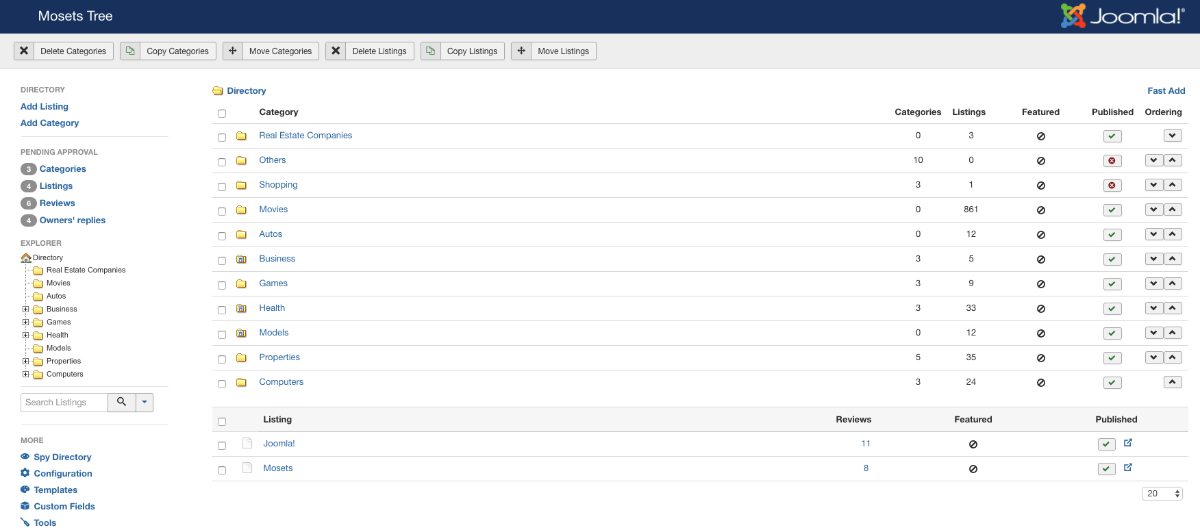Check the Shopping category checkbox
The image size is (1200, 532).
(x=222, y=185)
